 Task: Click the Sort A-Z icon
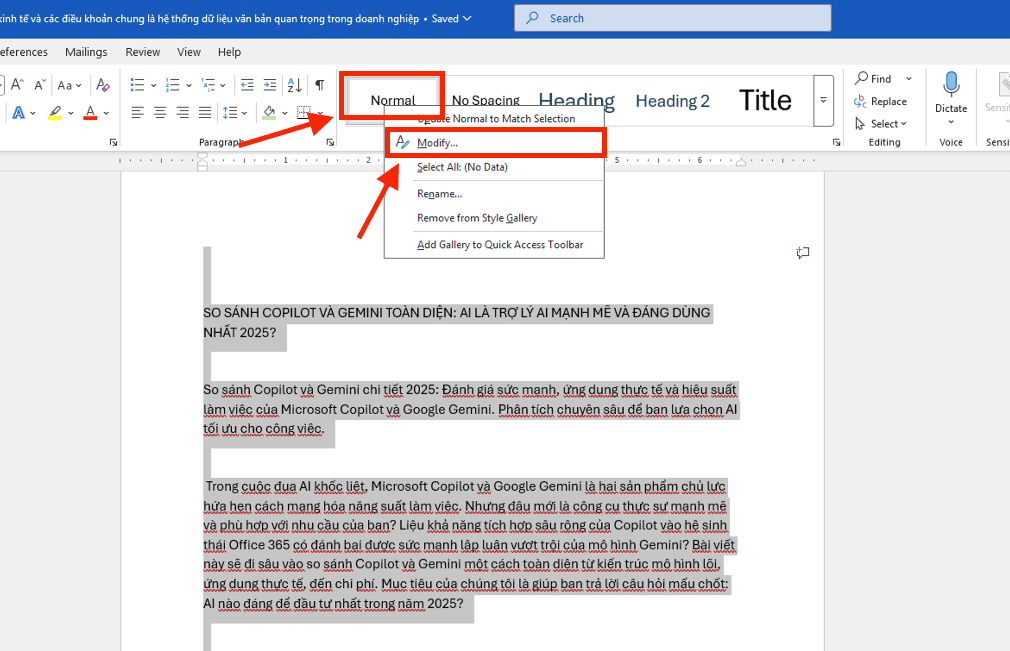coord(295,86)
